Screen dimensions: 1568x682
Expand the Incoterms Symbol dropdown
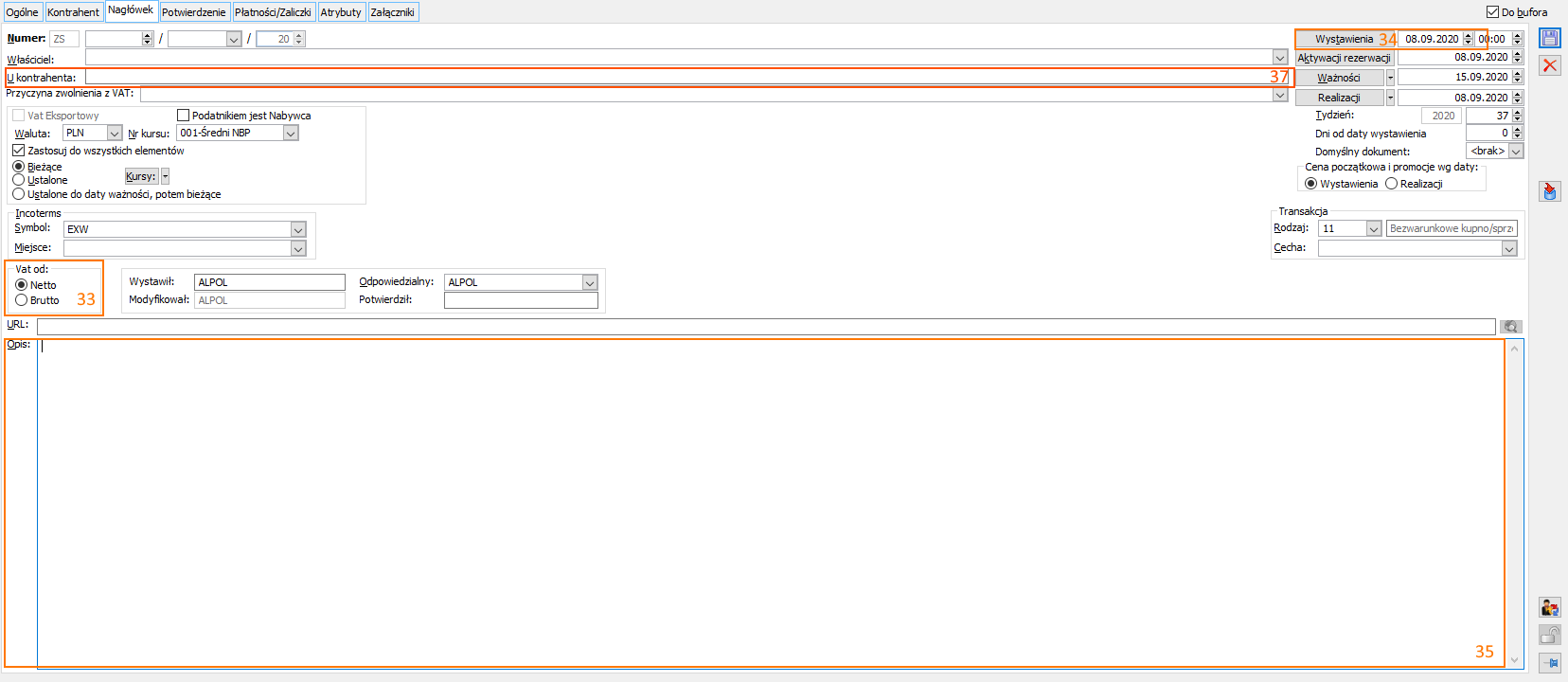pos(298,229)
